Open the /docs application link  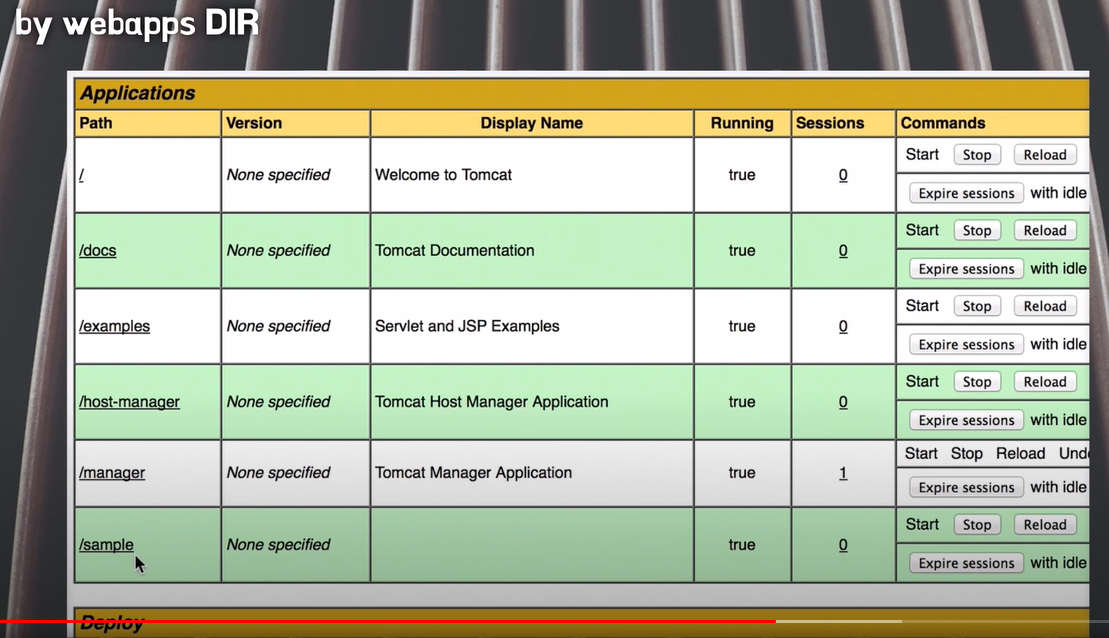tap(98, 250)
